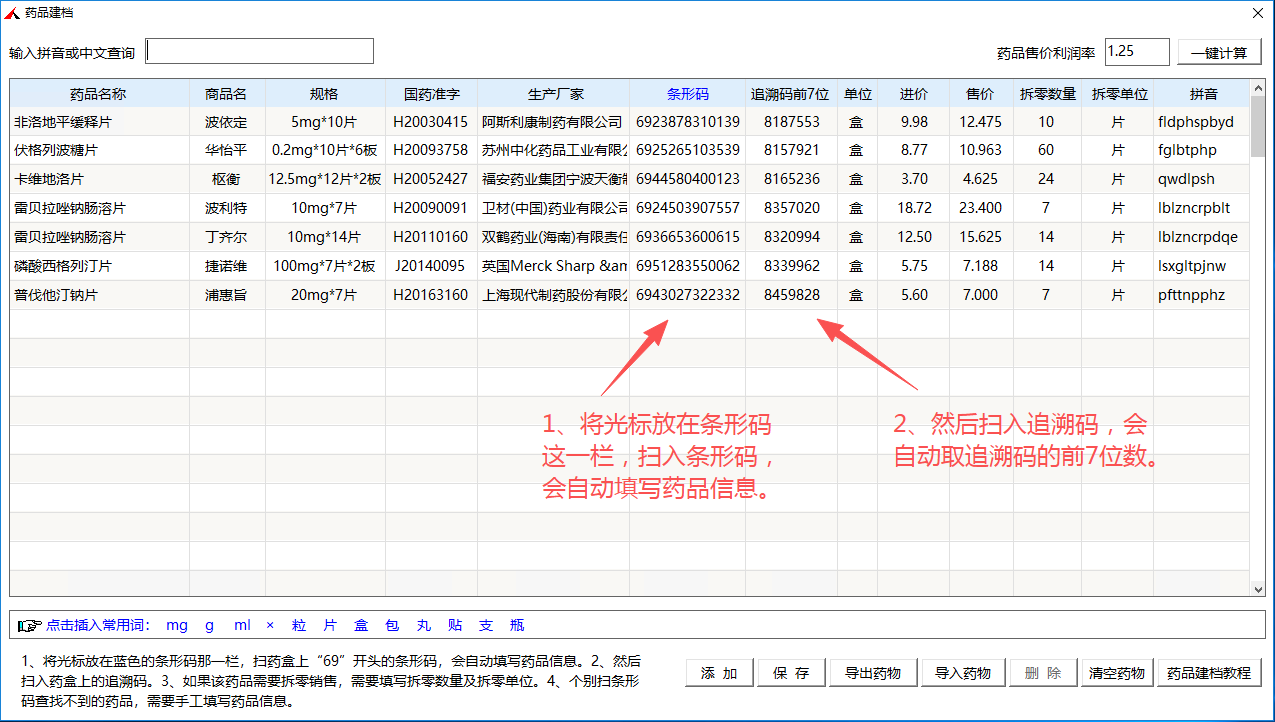This screenshot has width=1275, height=722.
Task: Click the 一键计算 button
Action: (1219, 53)
